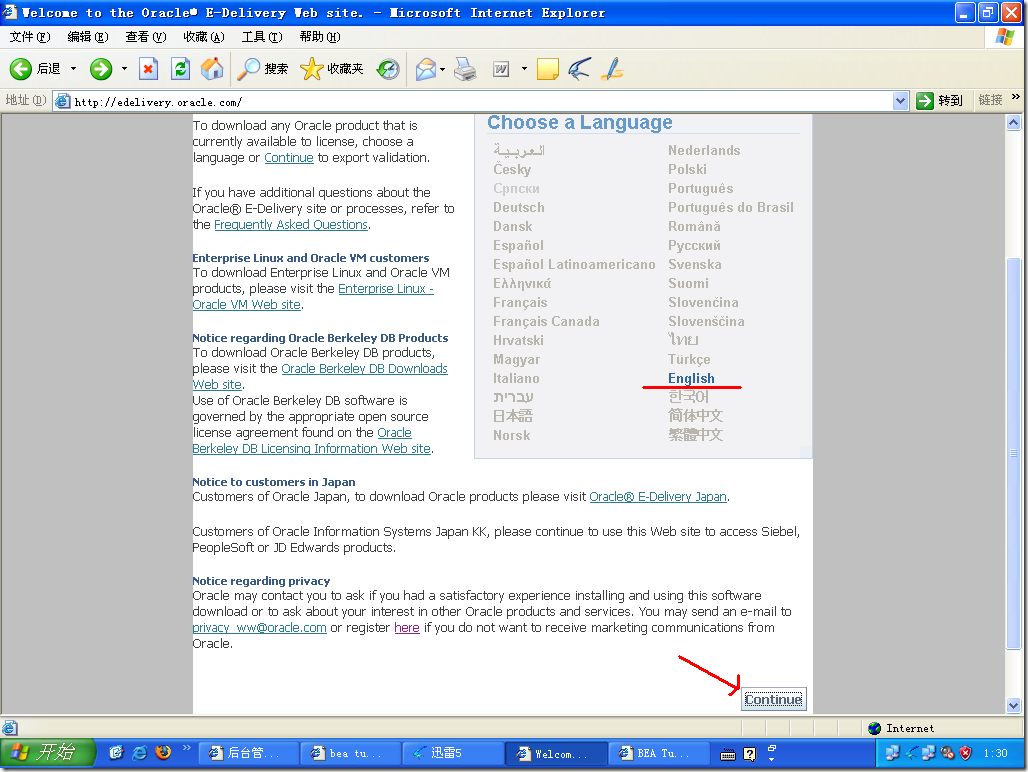Image resolution: width=1028 pixels, height=772 pixels.
Task: Click the Search magnifier button (搜索)
Action: coord(263,69)
